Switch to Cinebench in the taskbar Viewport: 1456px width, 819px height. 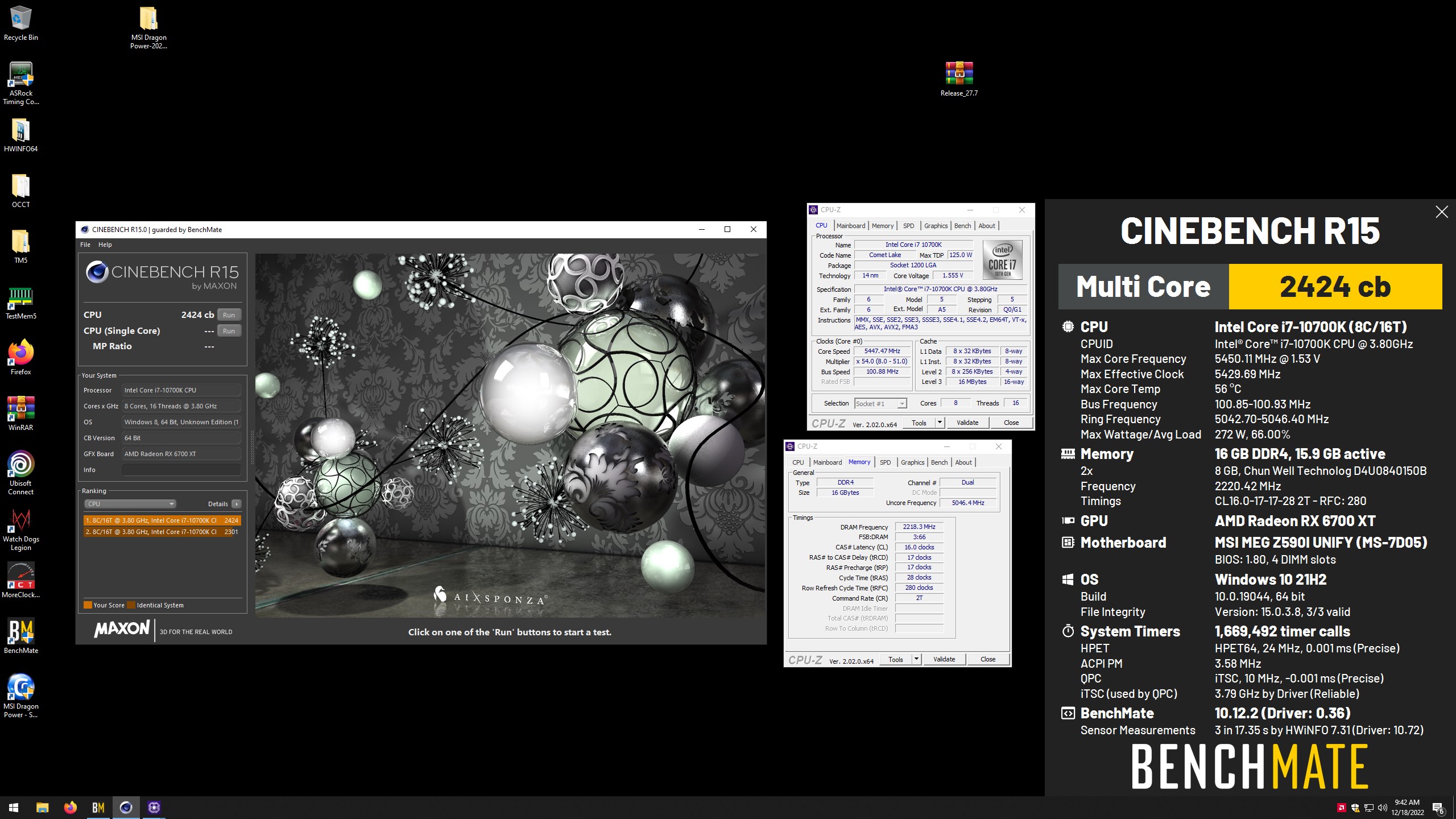click(x=126, y=808)
